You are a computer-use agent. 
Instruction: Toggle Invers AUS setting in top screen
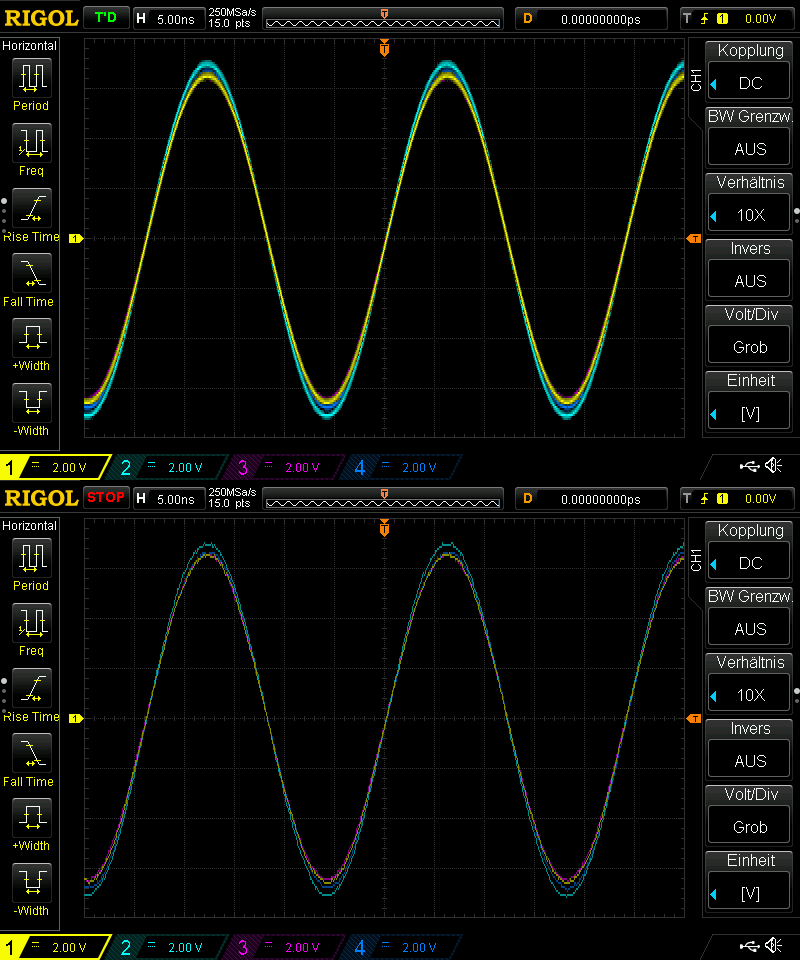(749, 270)
